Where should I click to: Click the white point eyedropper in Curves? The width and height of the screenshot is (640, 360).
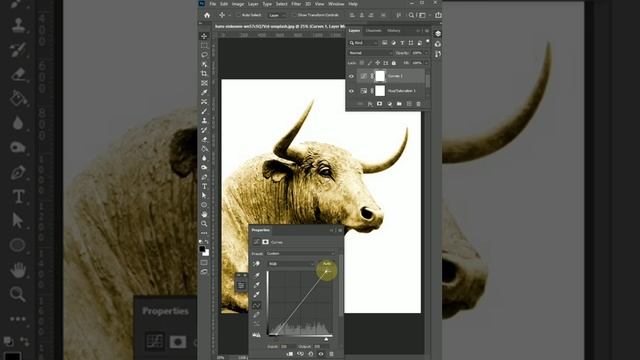257,294
